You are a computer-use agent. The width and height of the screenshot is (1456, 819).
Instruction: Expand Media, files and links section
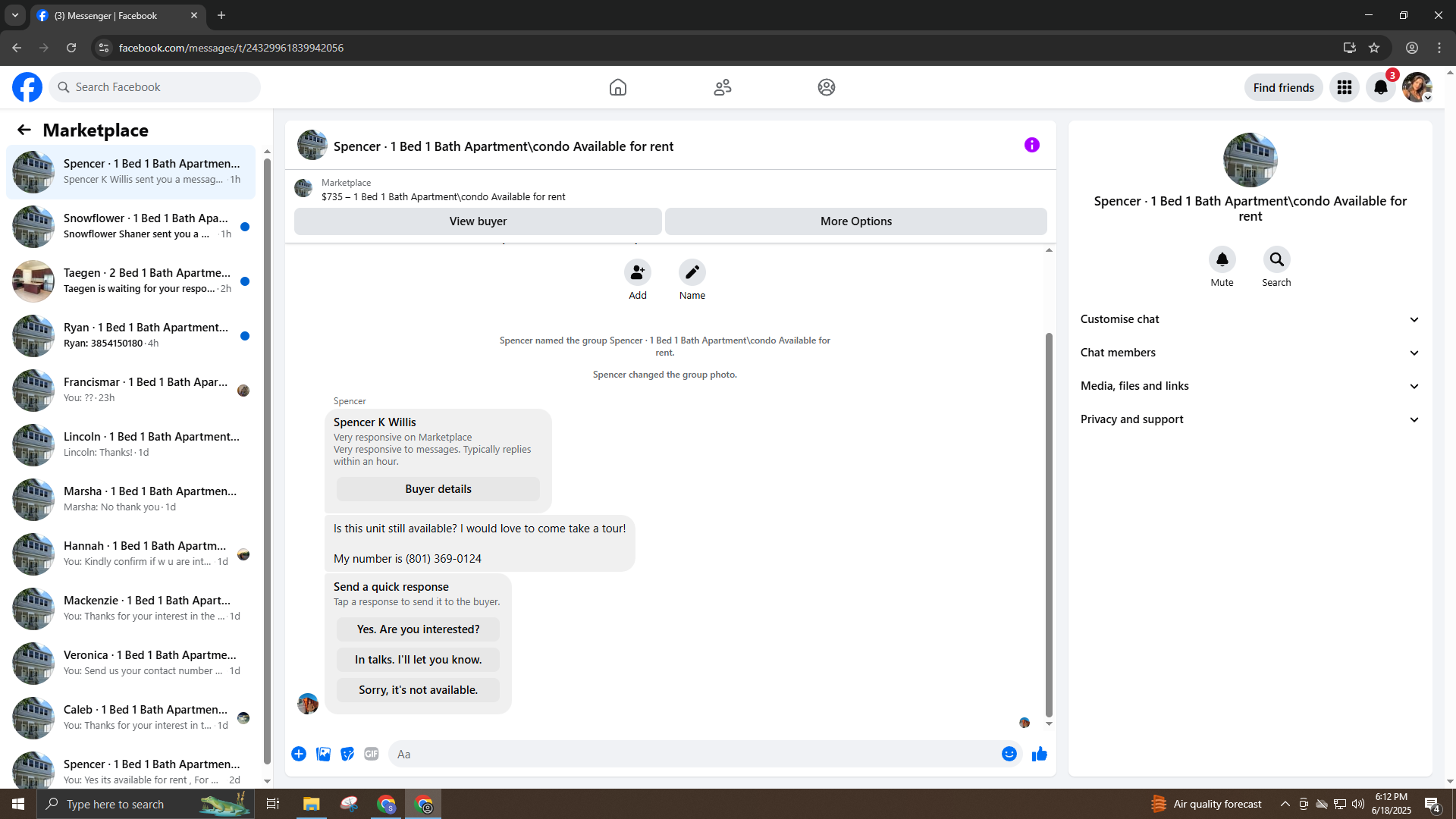click(1250, 386)
